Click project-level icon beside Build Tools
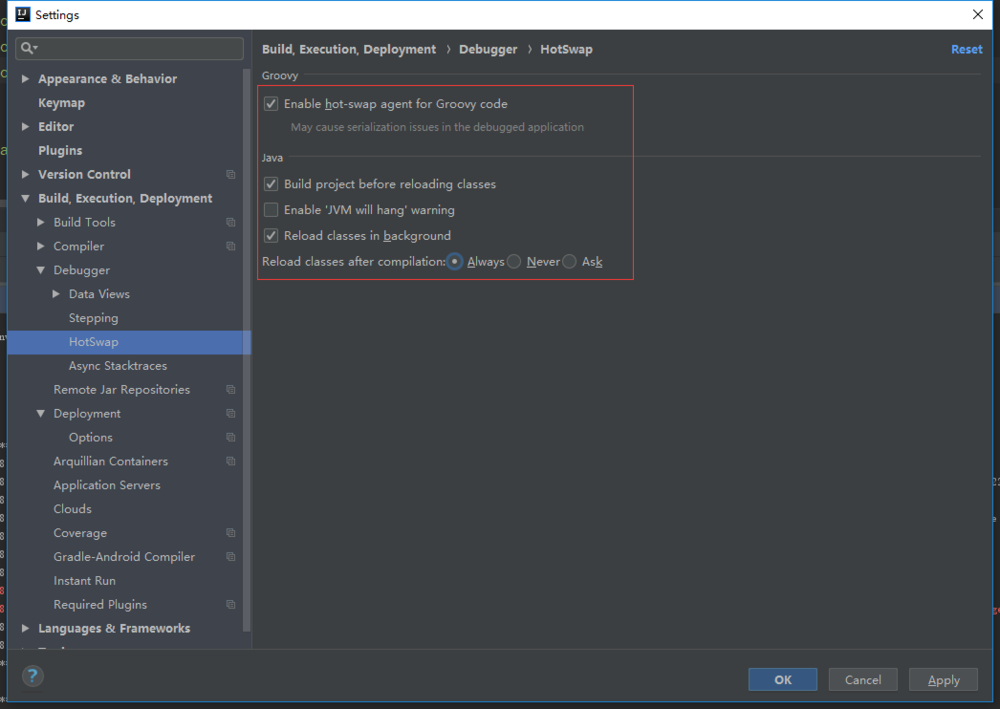Image resolution: width=1000 pixels, height=709 pixels. click(x=231, y=222)
